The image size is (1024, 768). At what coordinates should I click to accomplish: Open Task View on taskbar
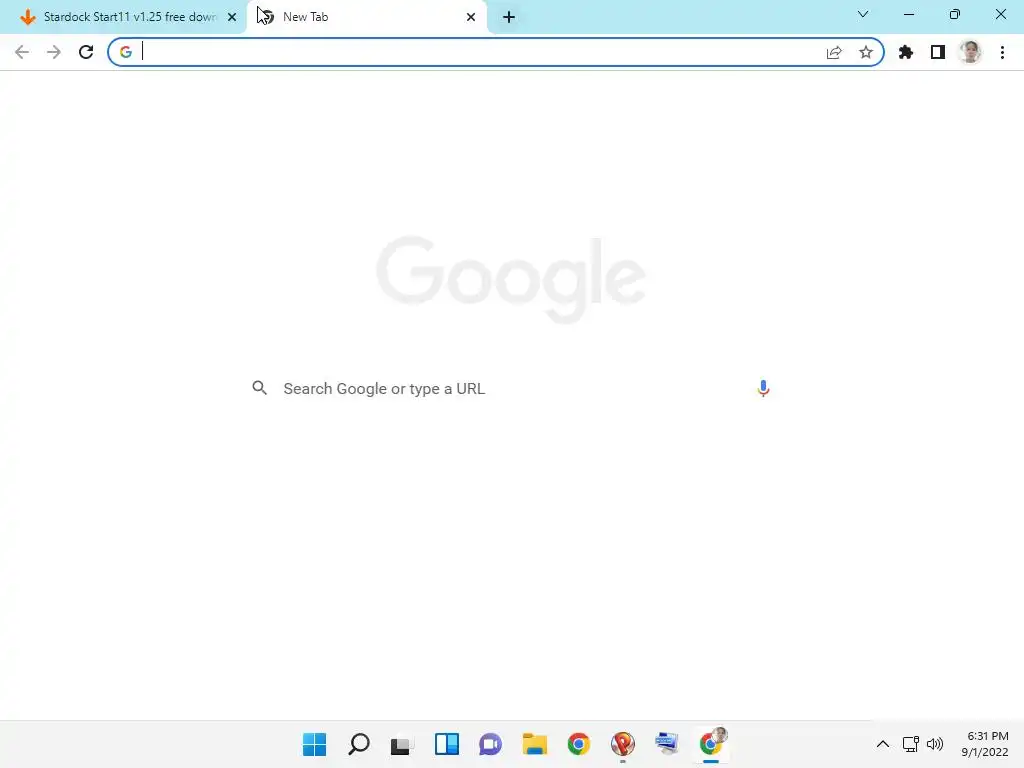point(402,744)
